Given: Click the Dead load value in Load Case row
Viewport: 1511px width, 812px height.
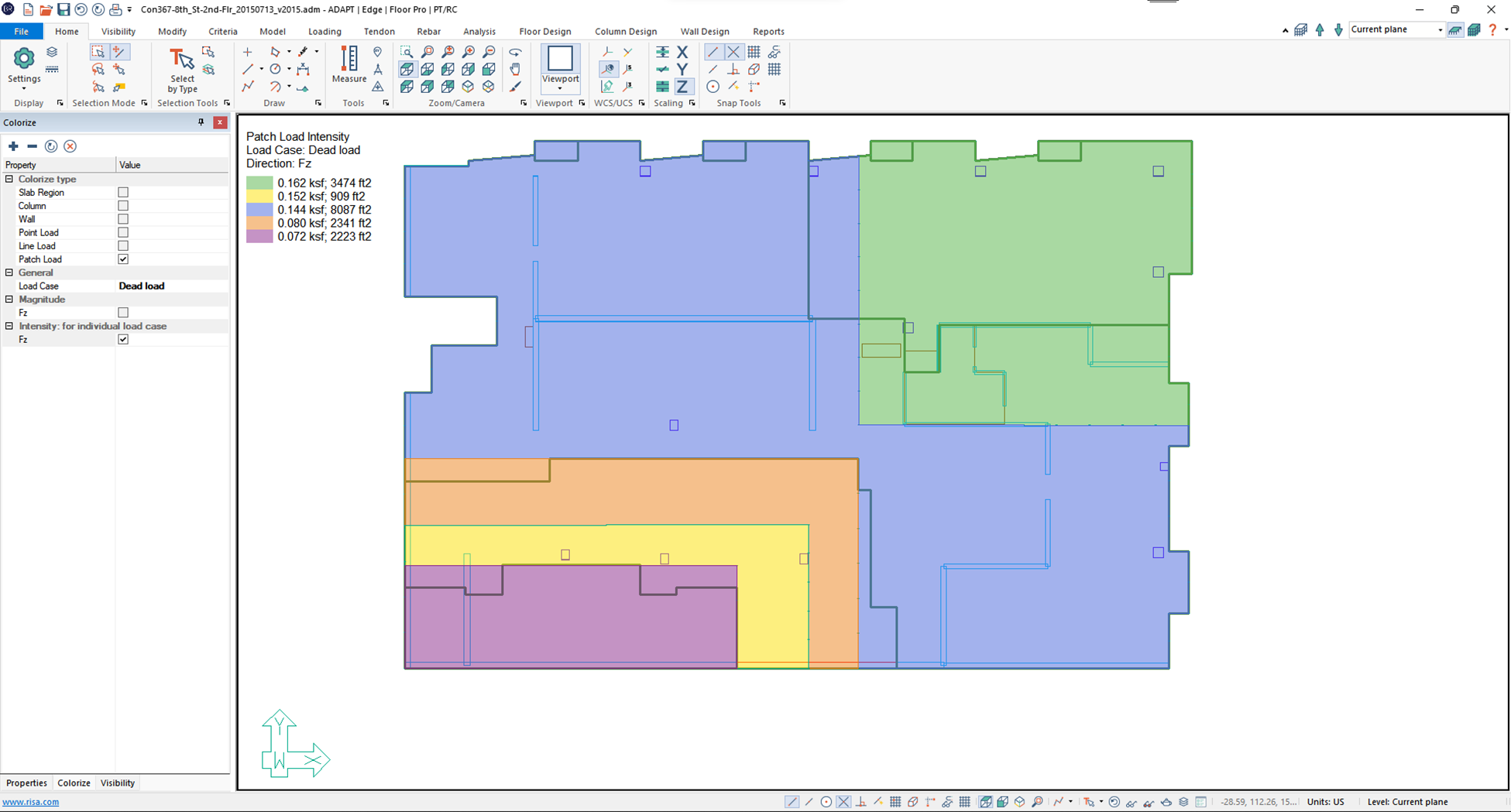Looking at the screenshot, I should pos(142,286).
